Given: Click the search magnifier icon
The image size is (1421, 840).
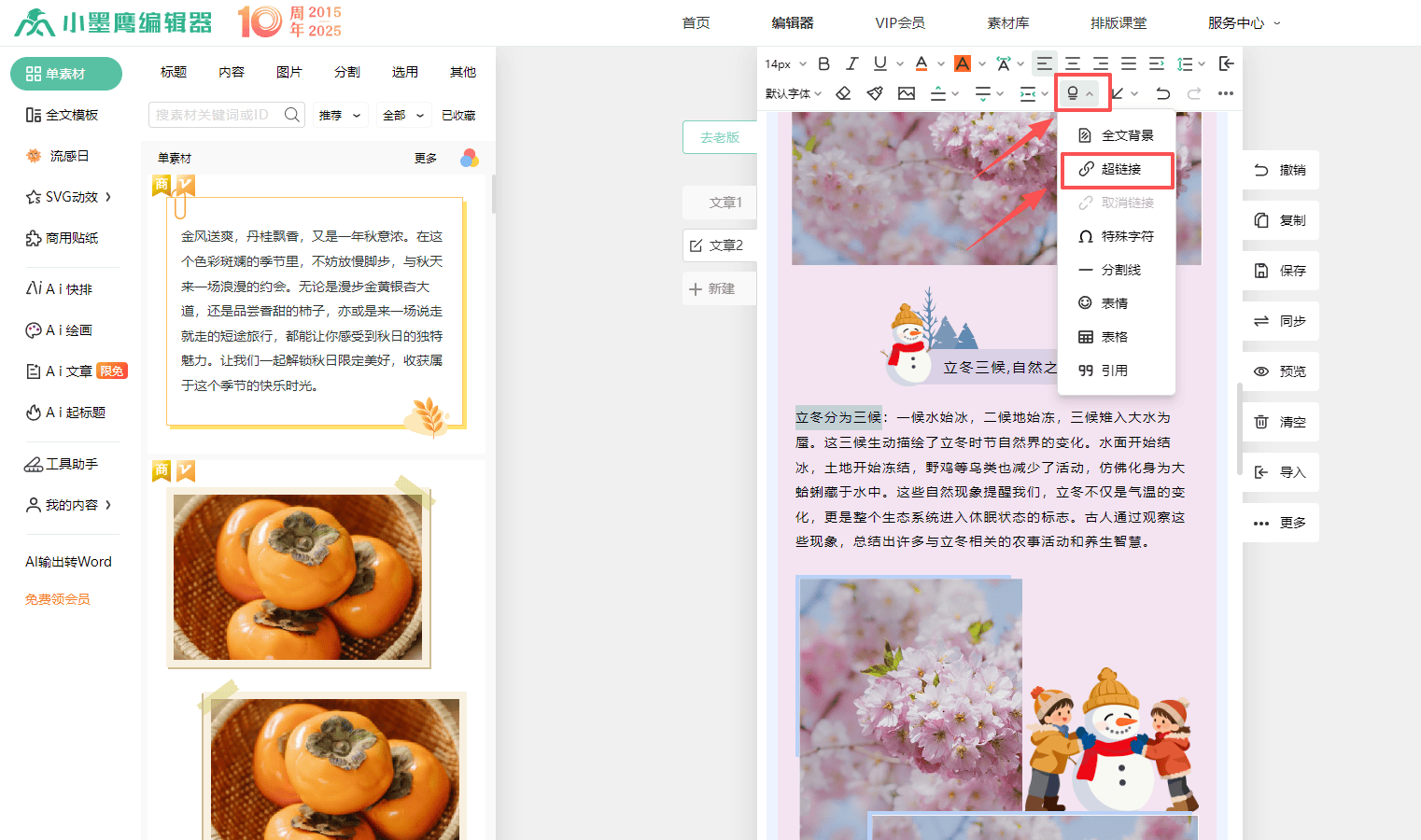Looking at the screenshot, I should pyautogui.click(x=292, y=115).
